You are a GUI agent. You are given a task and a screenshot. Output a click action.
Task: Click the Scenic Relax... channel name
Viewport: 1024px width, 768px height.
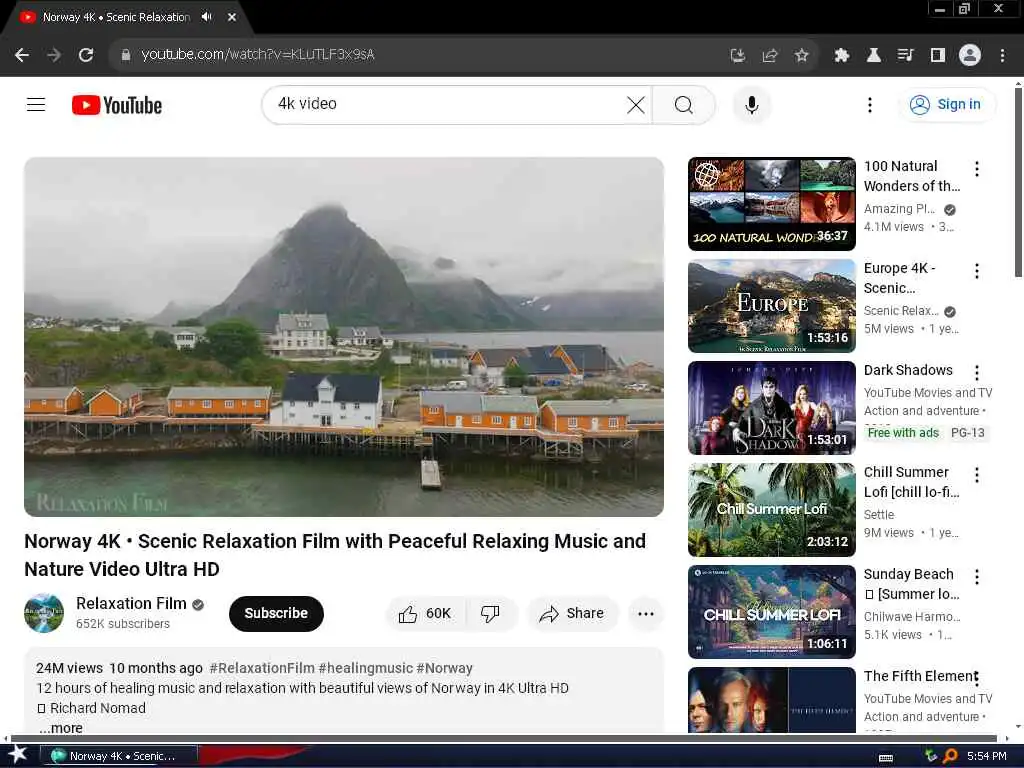coord(901,311)
